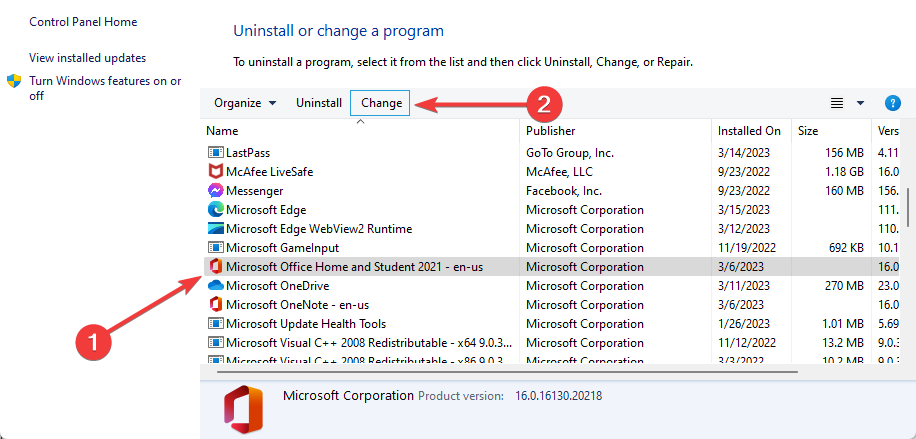Click the Office Home and Student icon
The image size is (916, 439).
pyautogui.click(x=216, y=267)
